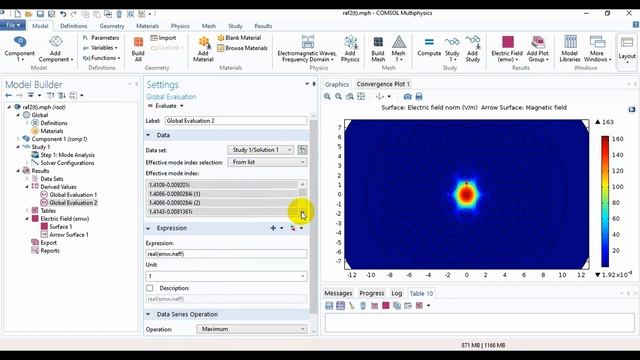
Task: Collapse the Derived Values tree node
Action: point(27,187)
